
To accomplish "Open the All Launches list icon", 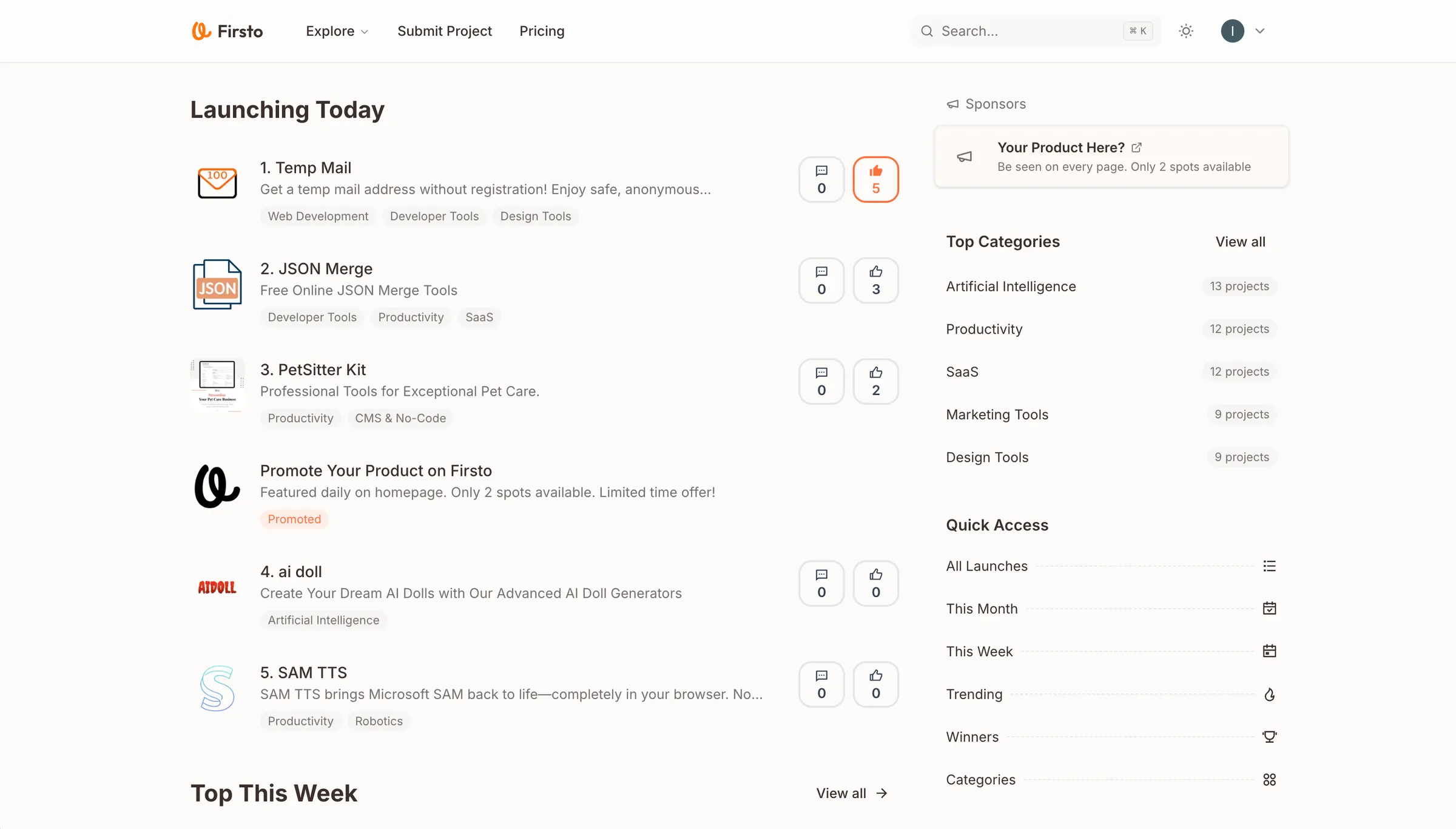I will click(x=1270, y=566).
